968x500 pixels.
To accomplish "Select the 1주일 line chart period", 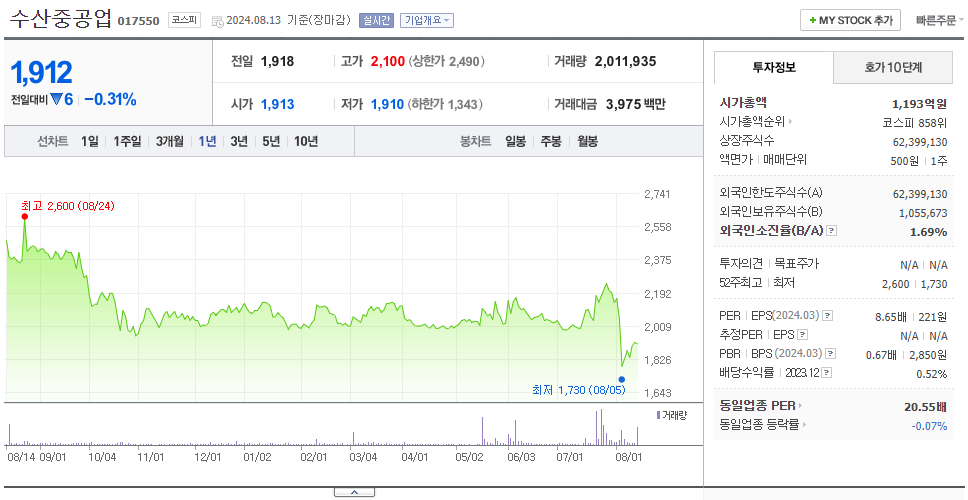I will click(x=127, y=141).
